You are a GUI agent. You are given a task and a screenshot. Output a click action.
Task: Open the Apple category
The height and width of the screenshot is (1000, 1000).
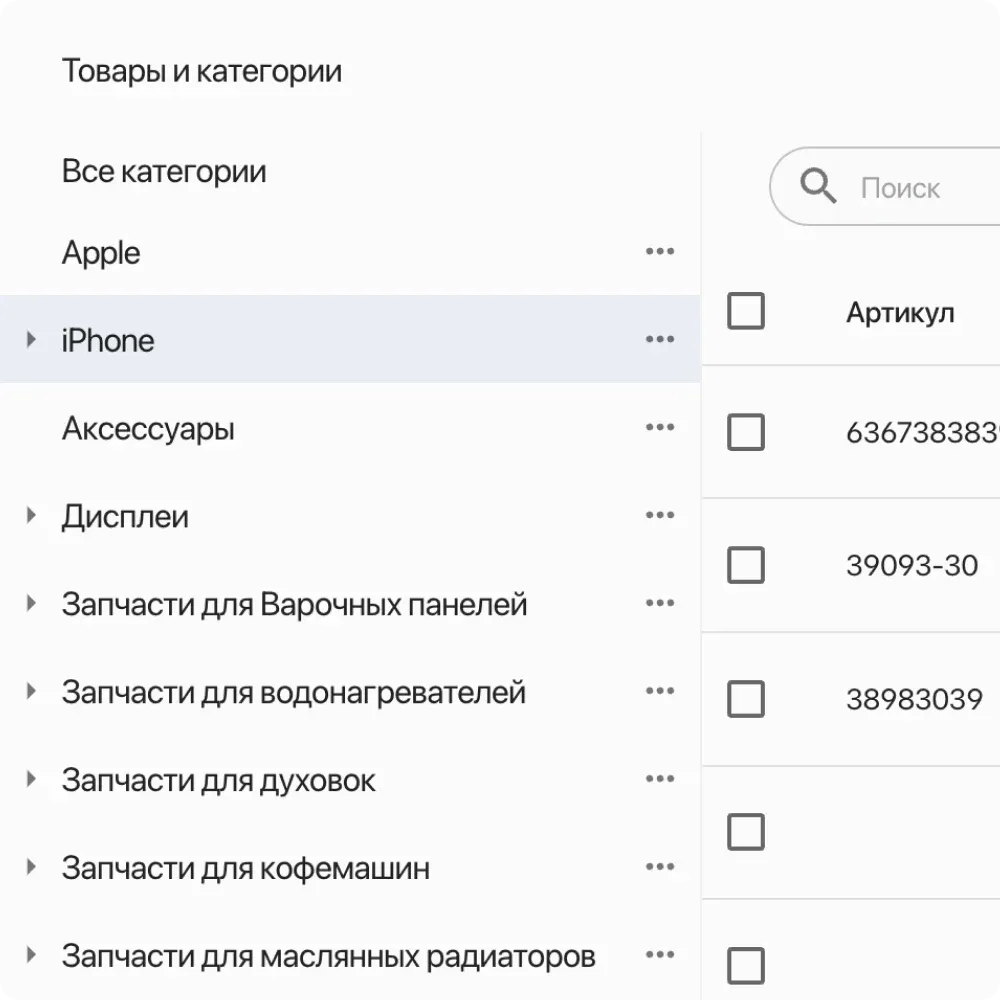(101, 252)
